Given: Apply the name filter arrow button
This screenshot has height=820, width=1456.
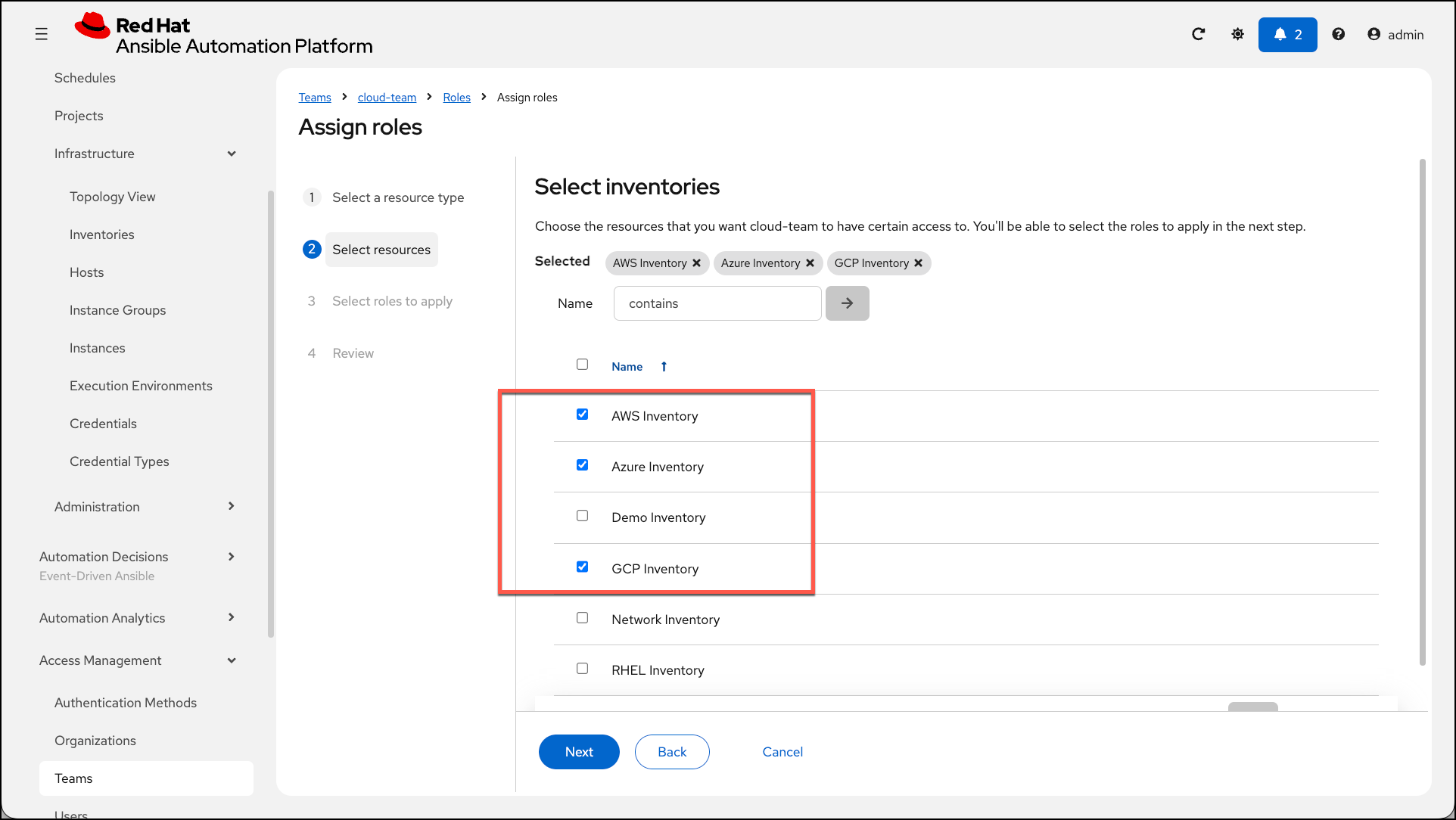Looking at the screenshot, I should tap(847, 303).
